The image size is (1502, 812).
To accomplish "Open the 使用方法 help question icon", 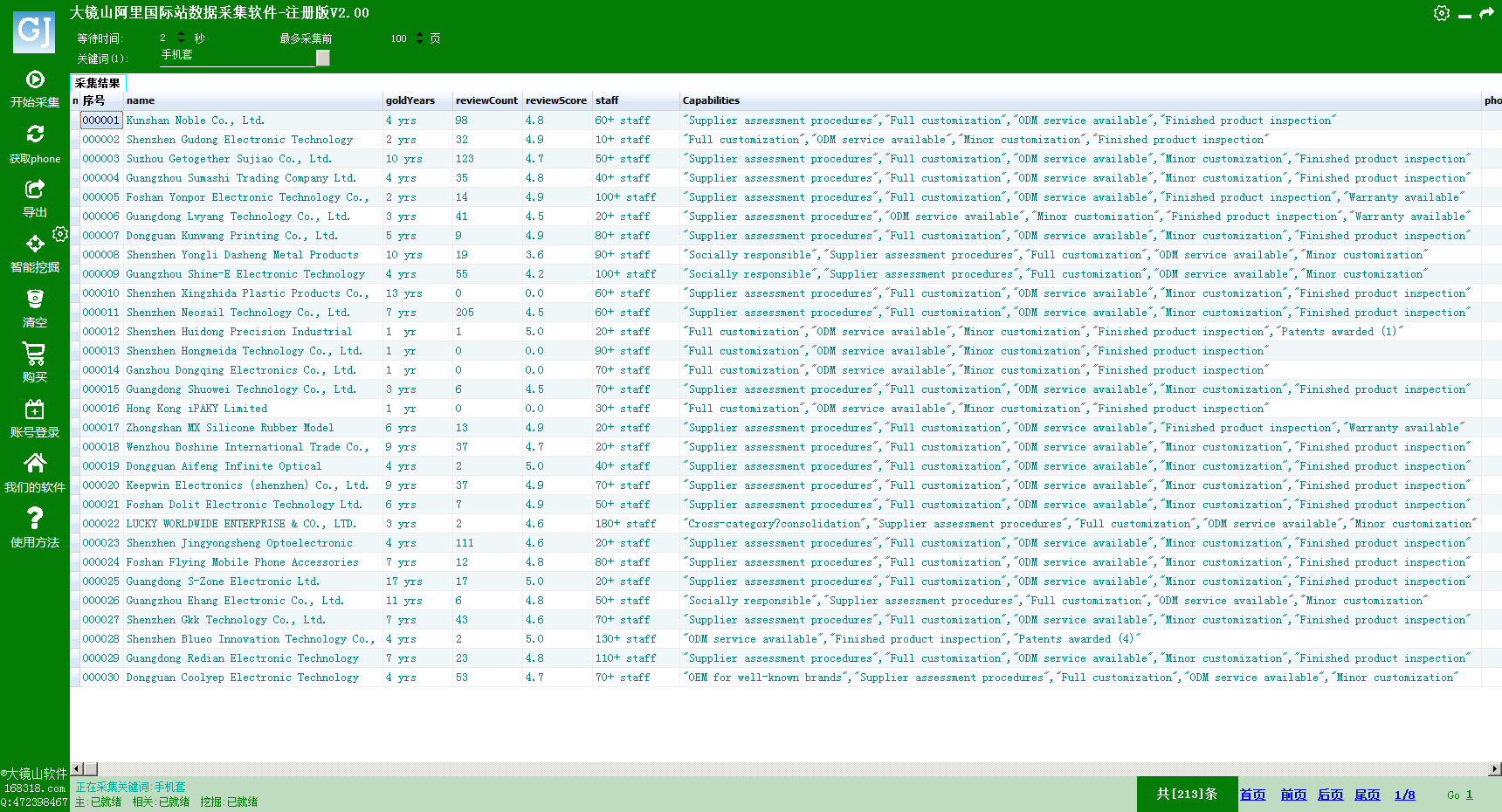I will (x=35, y=519).
